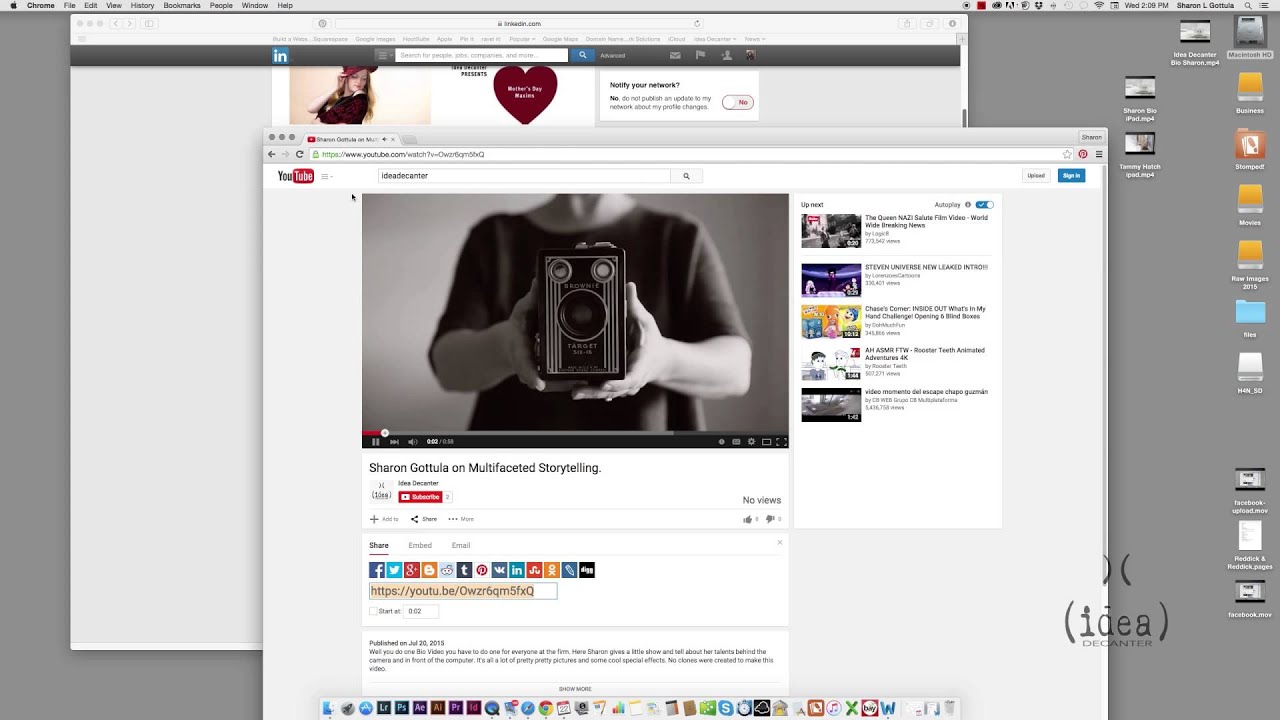Viewport: 1280px width, 720px height.
Task: Share the video on Blogger
Action: (x=429, y=570)
